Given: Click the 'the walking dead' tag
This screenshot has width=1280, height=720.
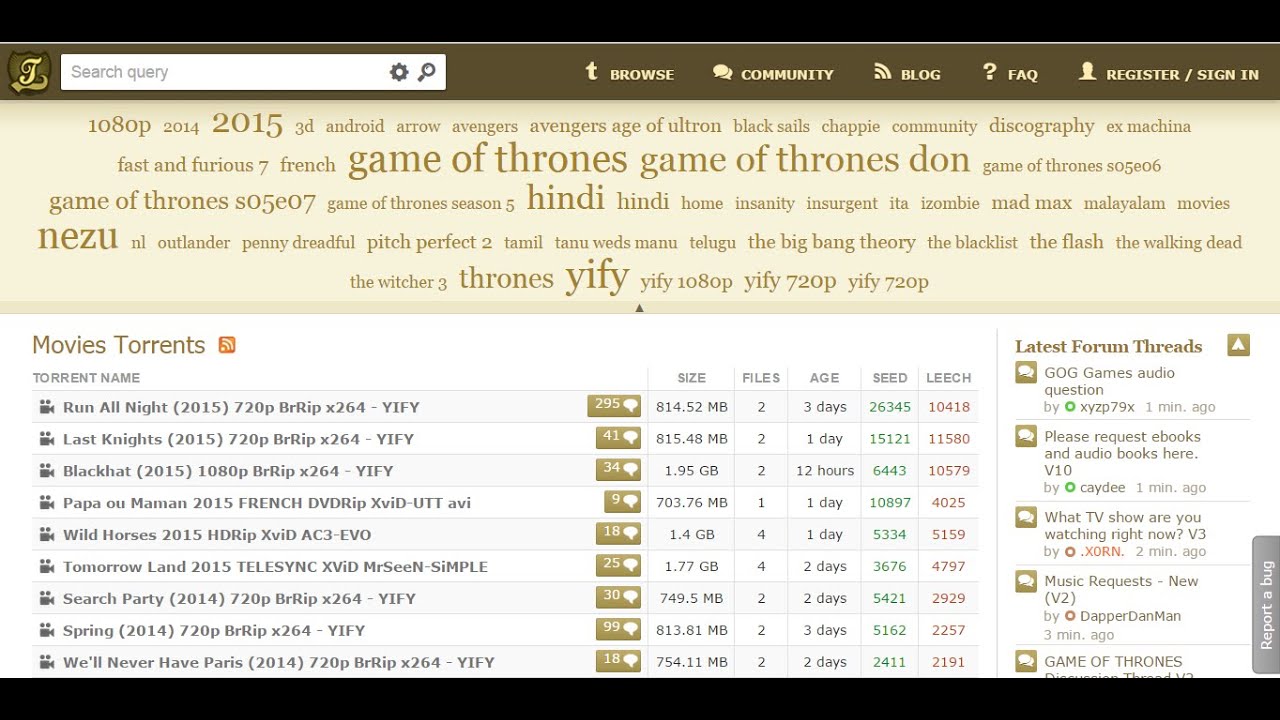Looking at the screenshot, I should tap(1179, 243).
